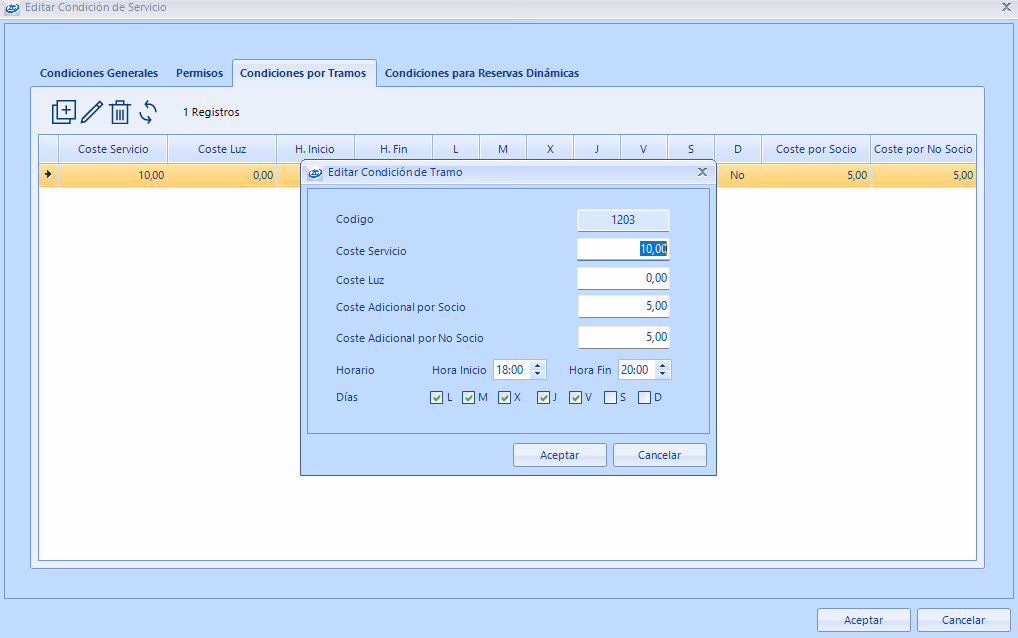Image resolution: width=1018 pixels, height=638 pixels.
Task: Increase Hora Inicio with up arrow
Action: [538, 365]
